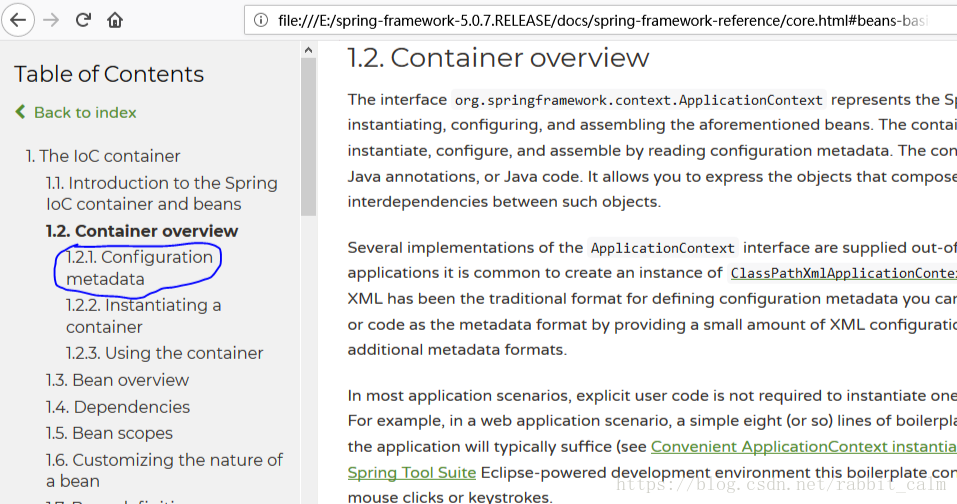Click the 1.2. Container overview heading
Image resolution: width=957 pixels, height=504 pixels.
498,58
